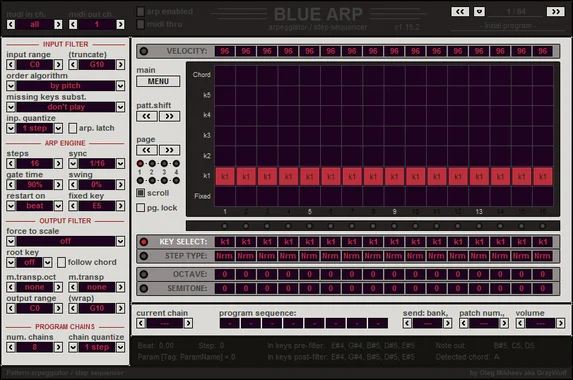Select page 2 radio dot
The image size is (573, 380).
(152, 163)
